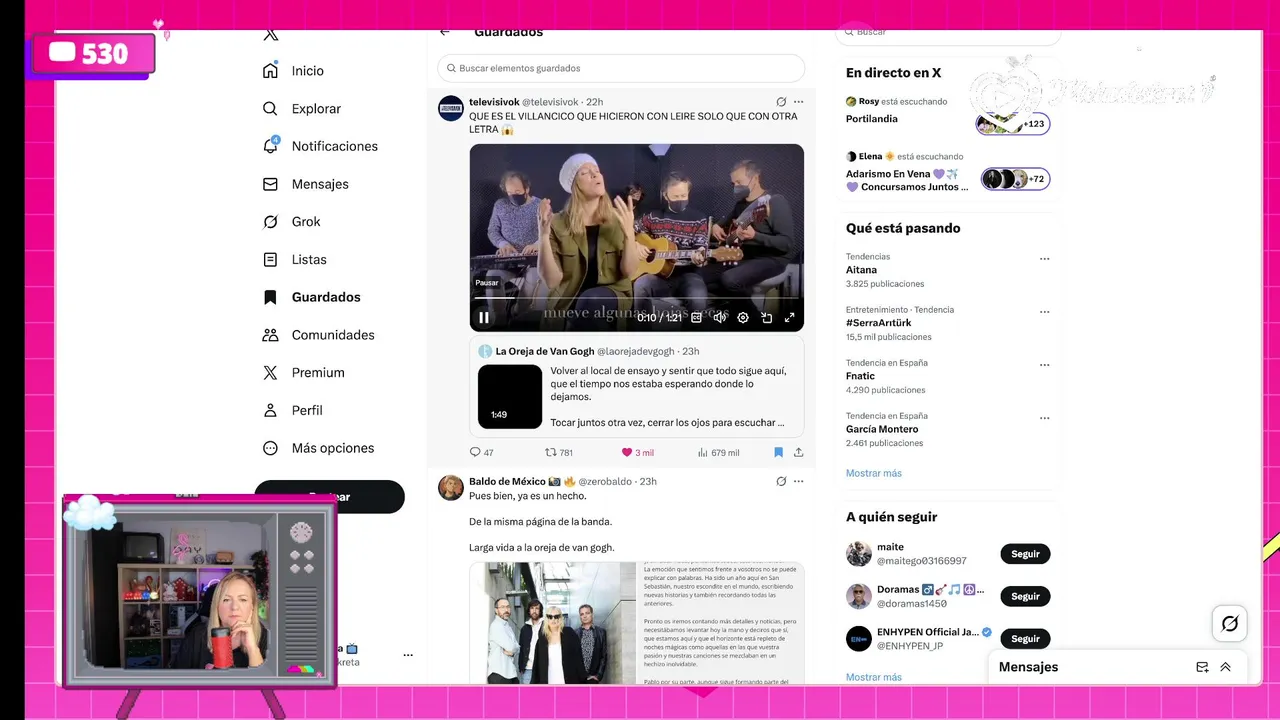Open Grok from sidebar
The width and height of the screenshot is (1280, 720).
[x=292, y=222]
